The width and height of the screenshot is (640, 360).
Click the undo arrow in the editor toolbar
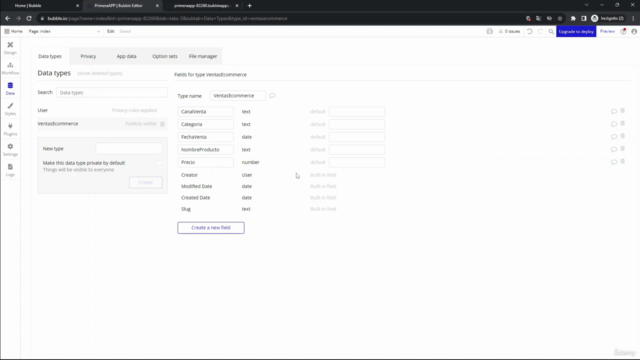coord(529,31)
